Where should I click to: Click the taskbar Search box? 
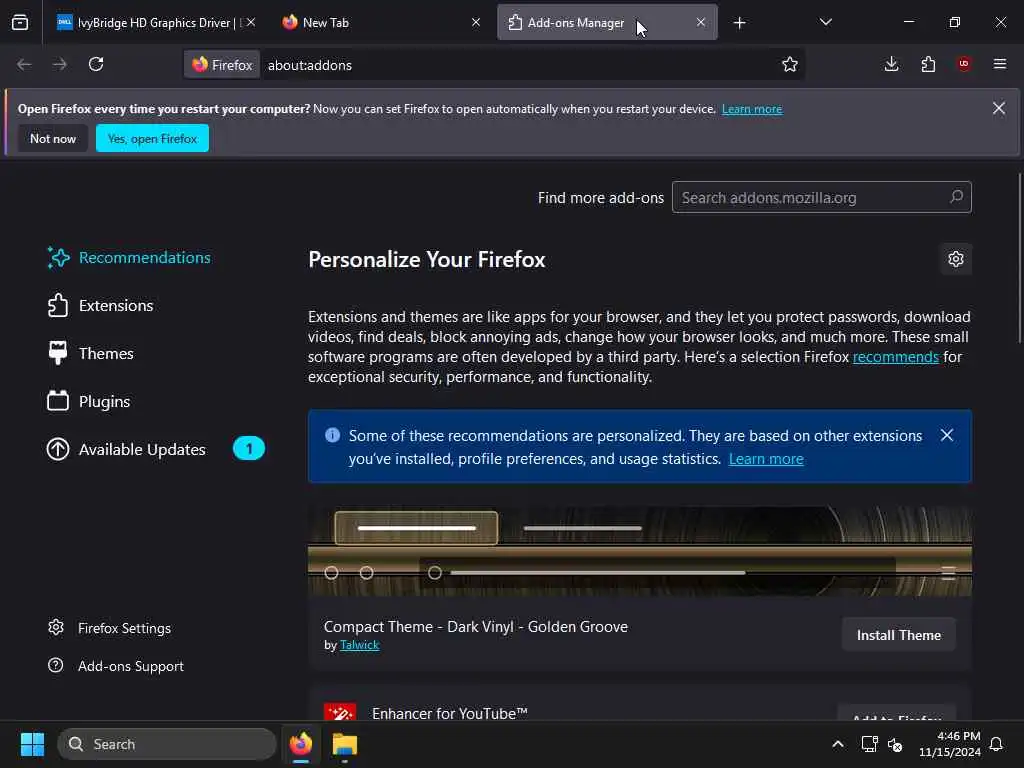coord(167,744)
